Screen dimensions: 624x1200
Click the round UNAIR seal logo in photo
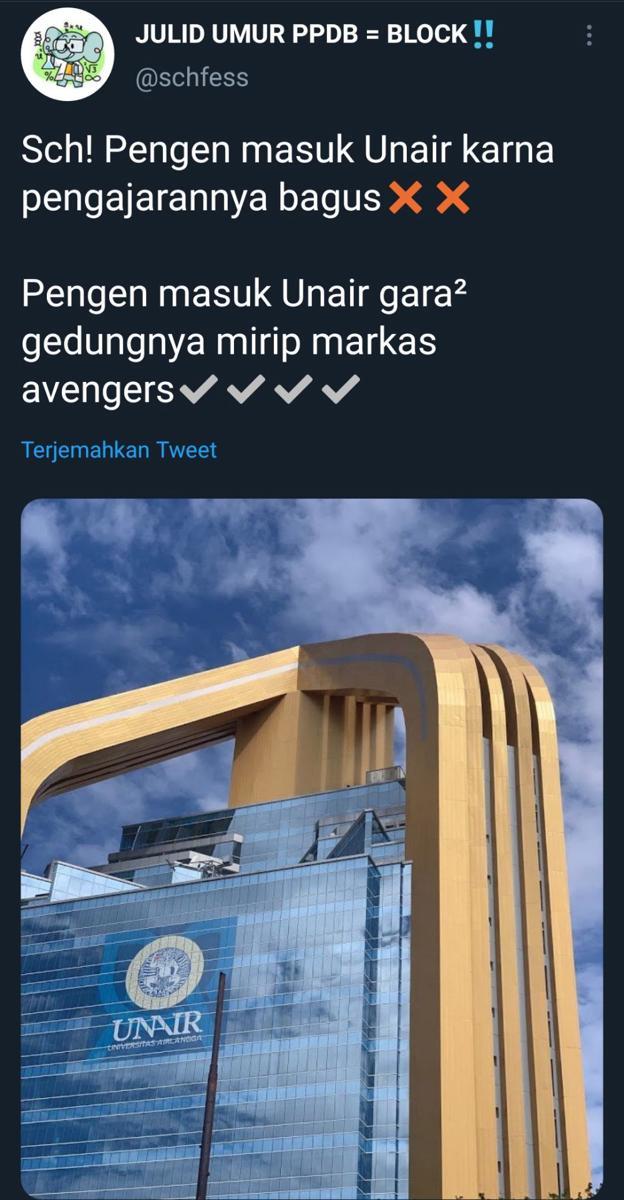coord(165,972)
